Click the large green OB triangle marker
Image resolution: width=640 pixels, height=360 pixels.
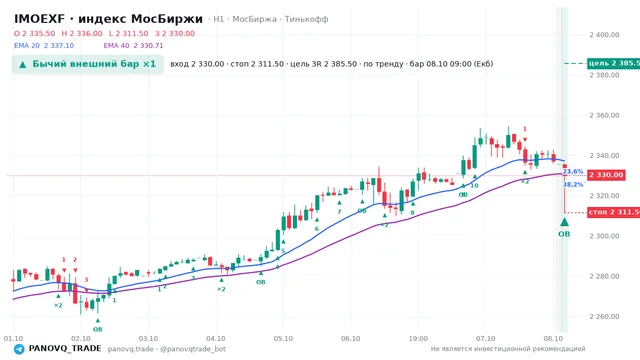click(564, 222)
